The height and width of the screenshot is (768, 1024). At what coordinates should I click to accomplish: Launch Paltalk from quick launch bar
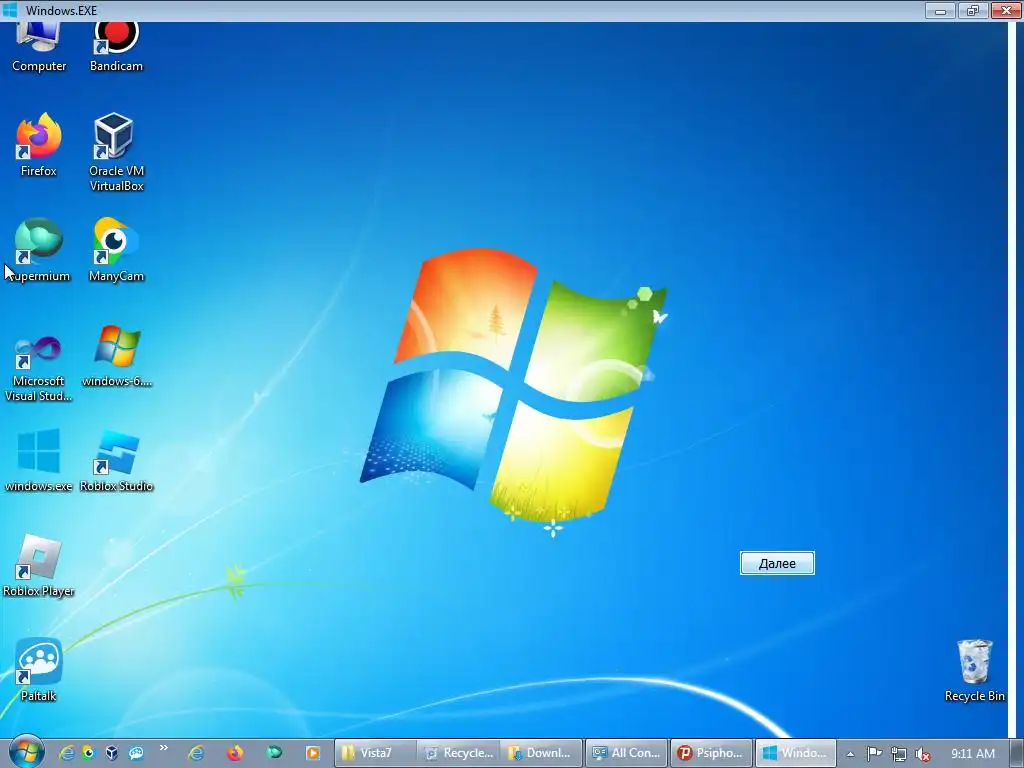(136, 753)
